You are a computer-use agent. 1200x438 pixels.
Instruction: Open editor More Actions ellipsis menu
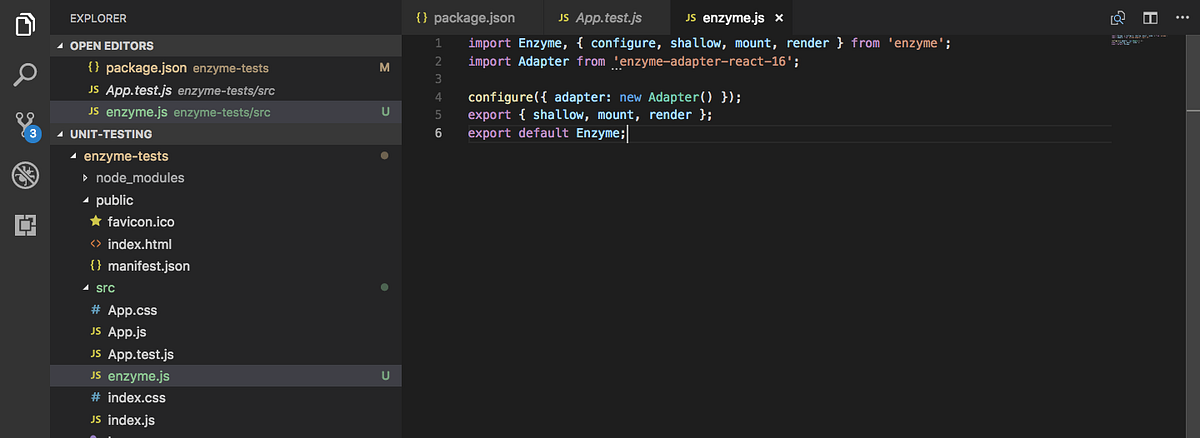pyautogui.click(x=1181, y=18)
